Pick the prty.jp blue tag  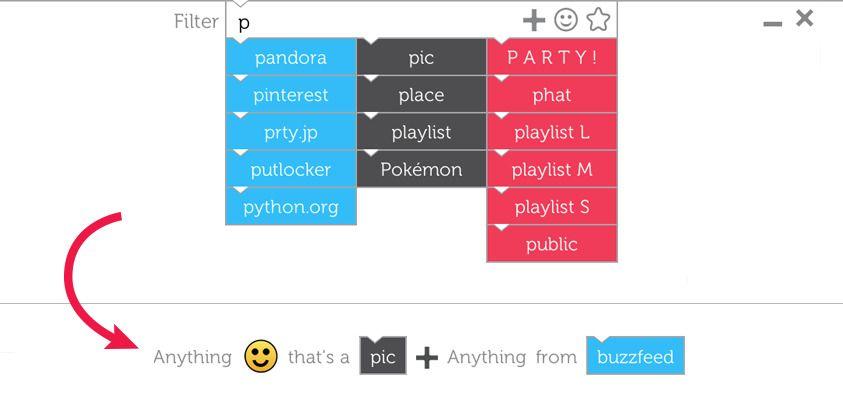pyautogui.click(x=291, y=132)
